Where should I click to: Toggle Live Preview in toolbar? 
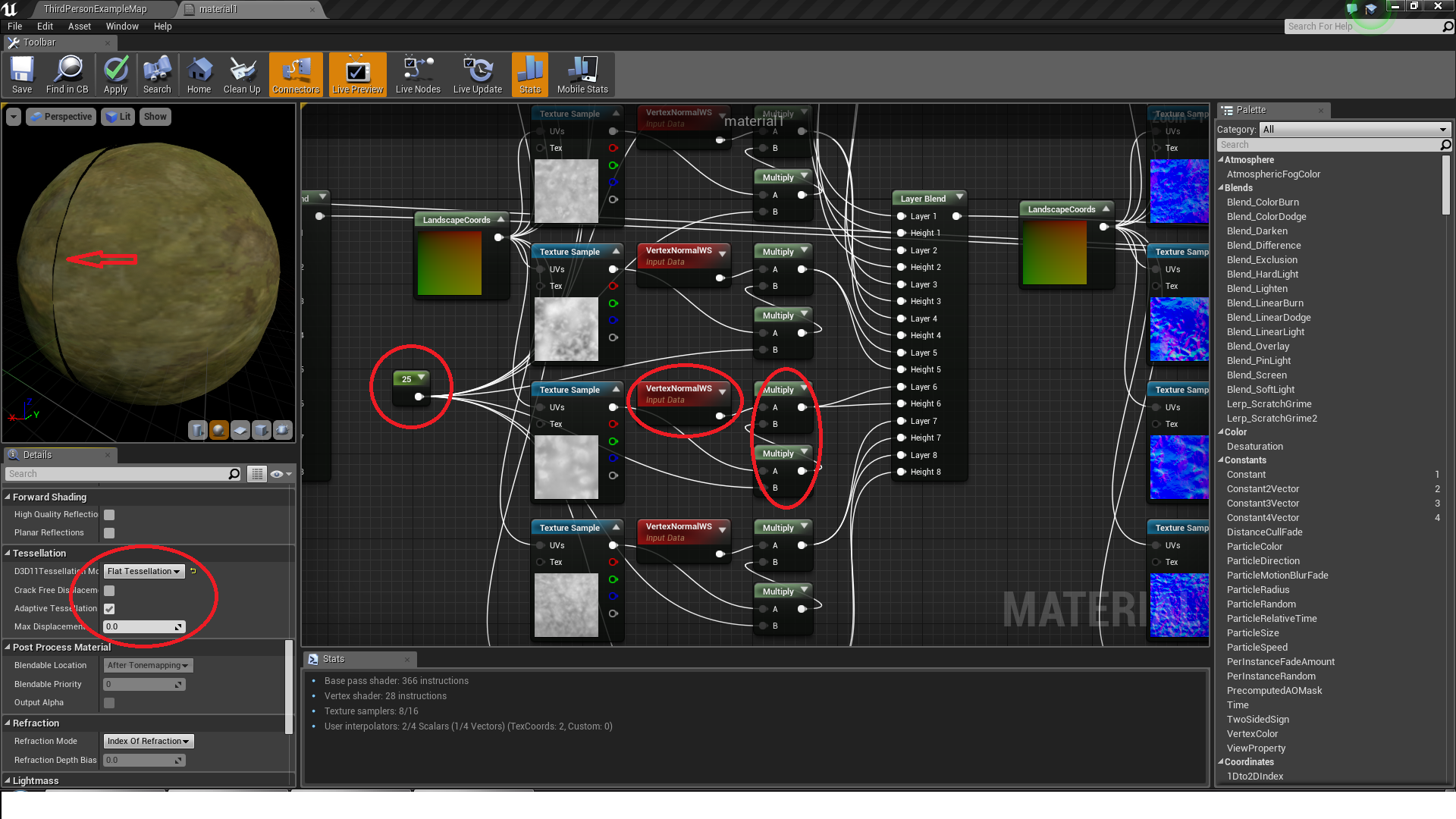pyautogui.click(x=358, y=74)
